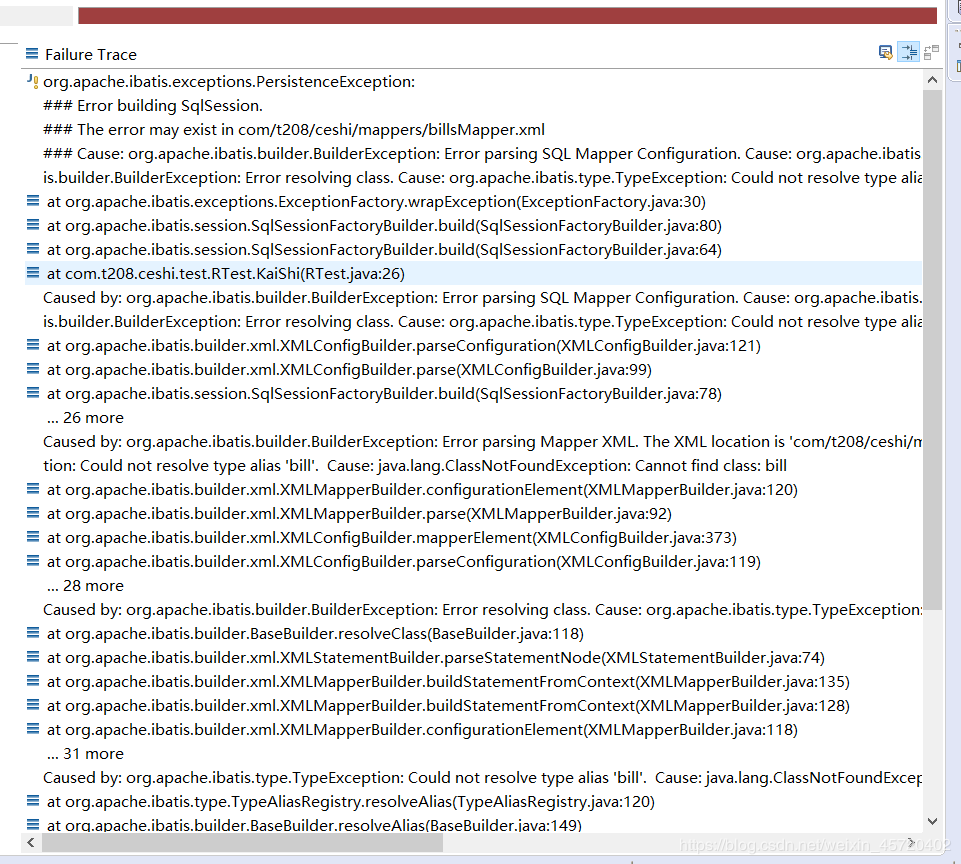Screen dimensions: 961x864
Task: Select line ExceptionFactory.wrapException(ExceptionFactory.java:30)
Action: (376, 202)
